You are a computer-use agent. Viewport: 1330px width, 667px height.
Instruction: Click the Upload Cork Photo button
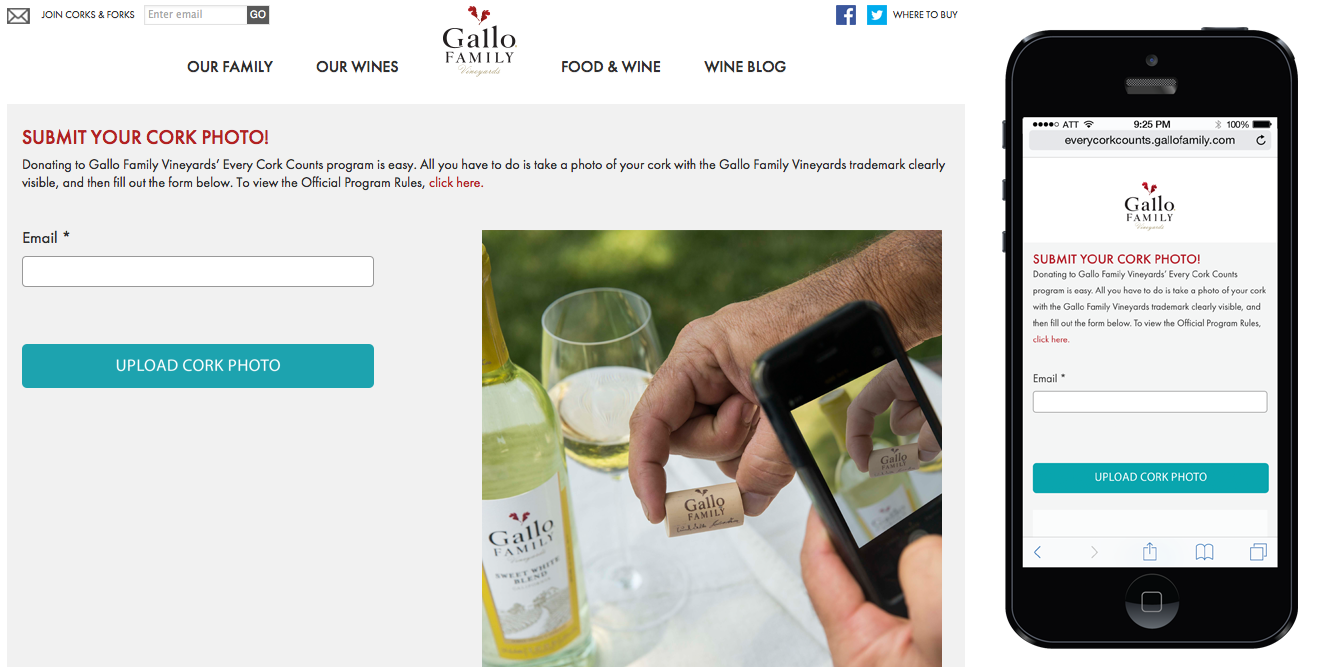click(x=198, y=366)
